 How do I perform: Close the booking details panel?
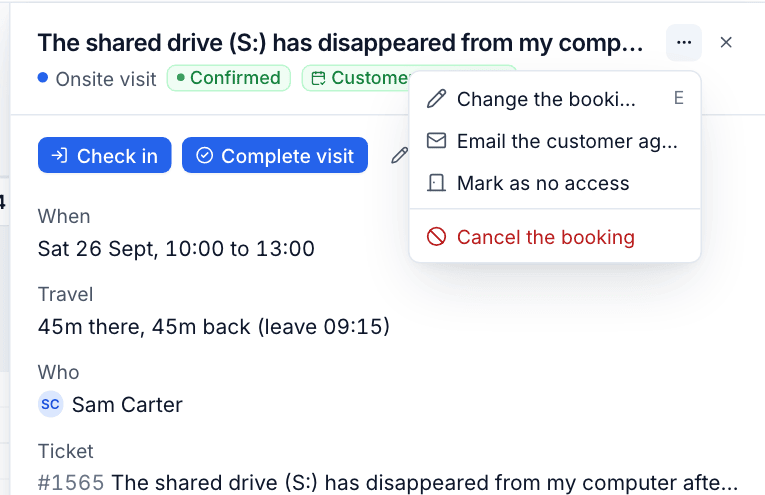coord(726,42)
